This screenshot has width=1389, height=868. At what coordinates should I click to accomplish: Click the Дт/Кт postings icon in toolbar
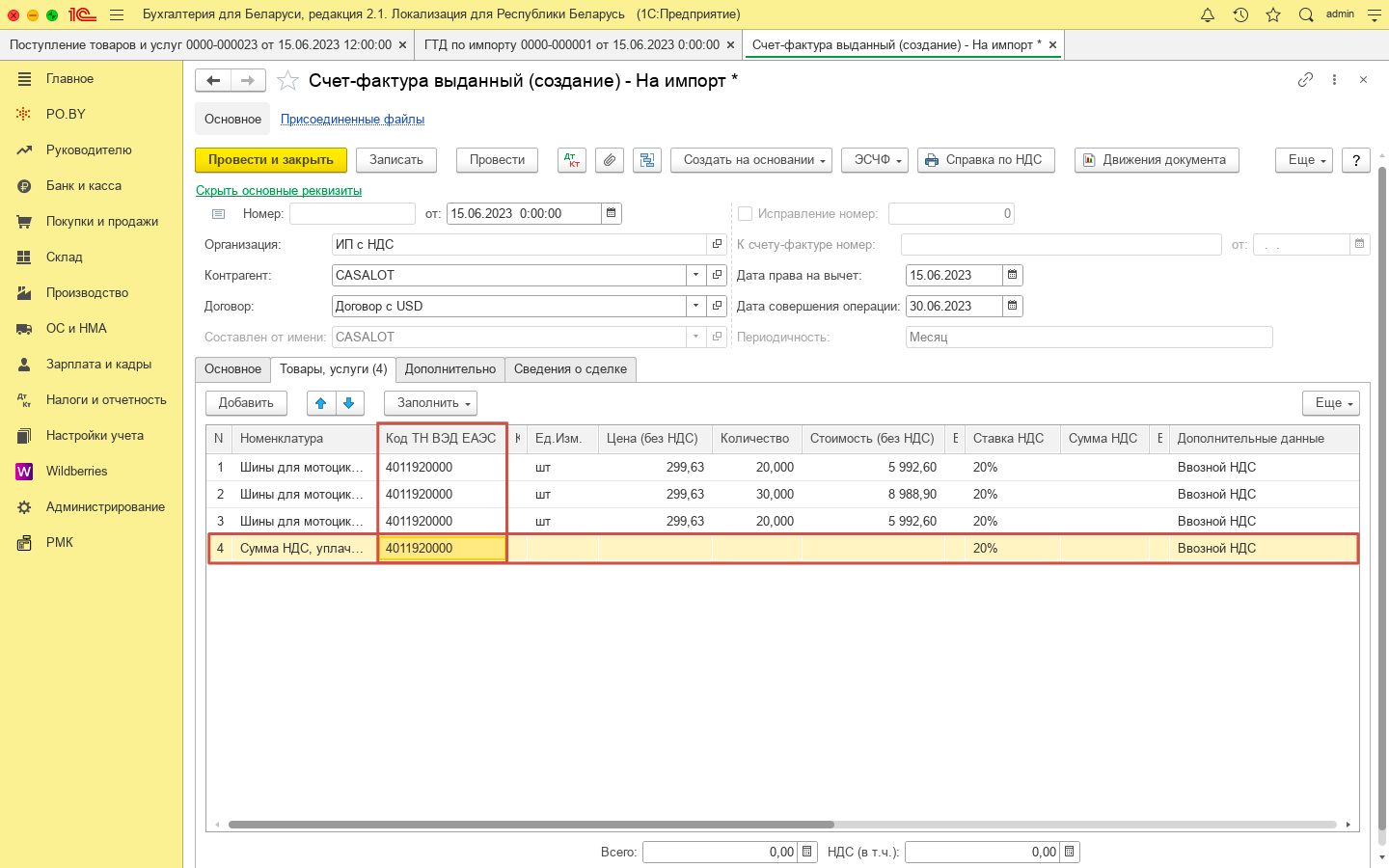pos(572,160)
